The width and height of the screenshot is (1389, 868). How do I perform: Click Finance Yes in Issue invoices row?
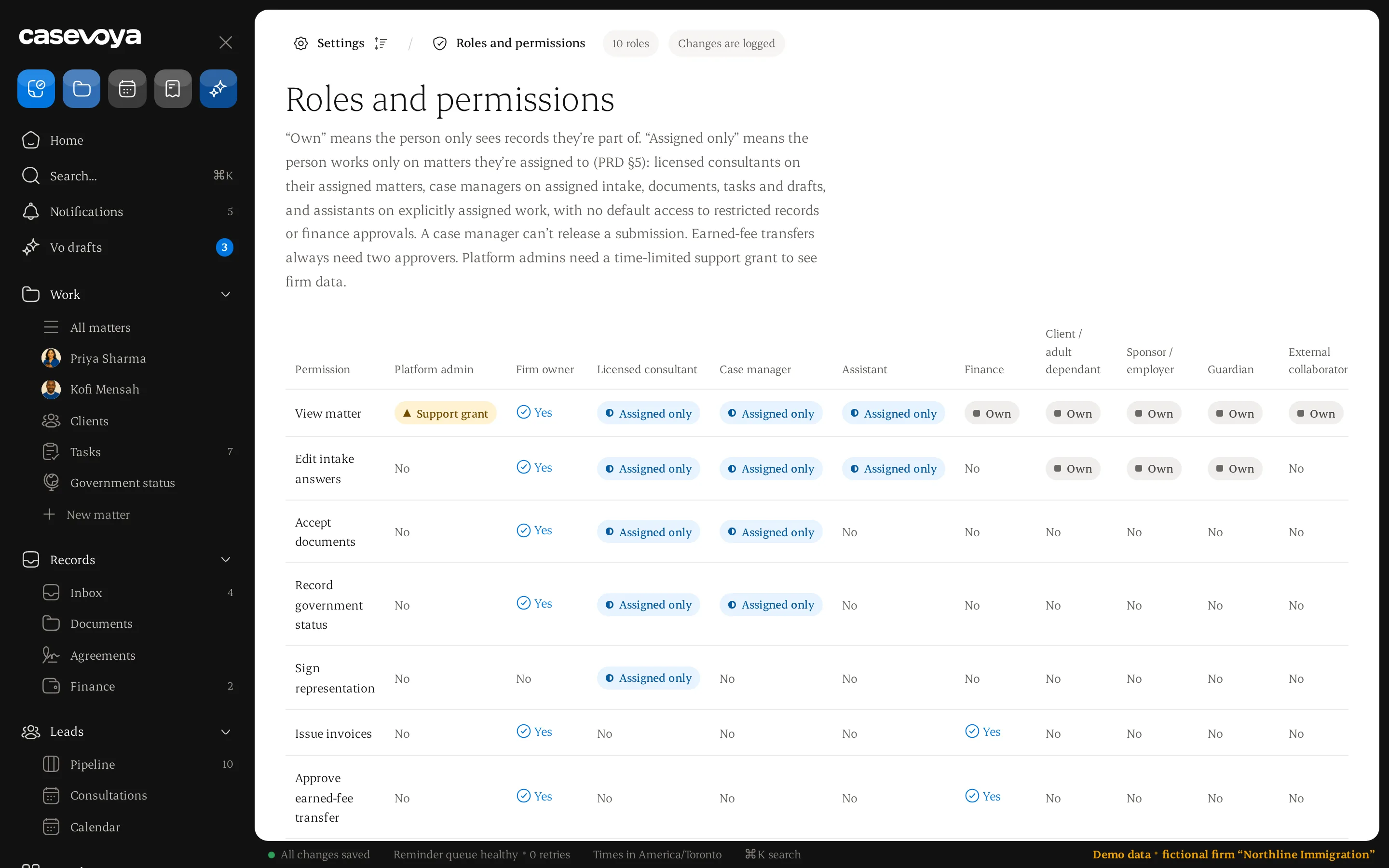[982, 732]
